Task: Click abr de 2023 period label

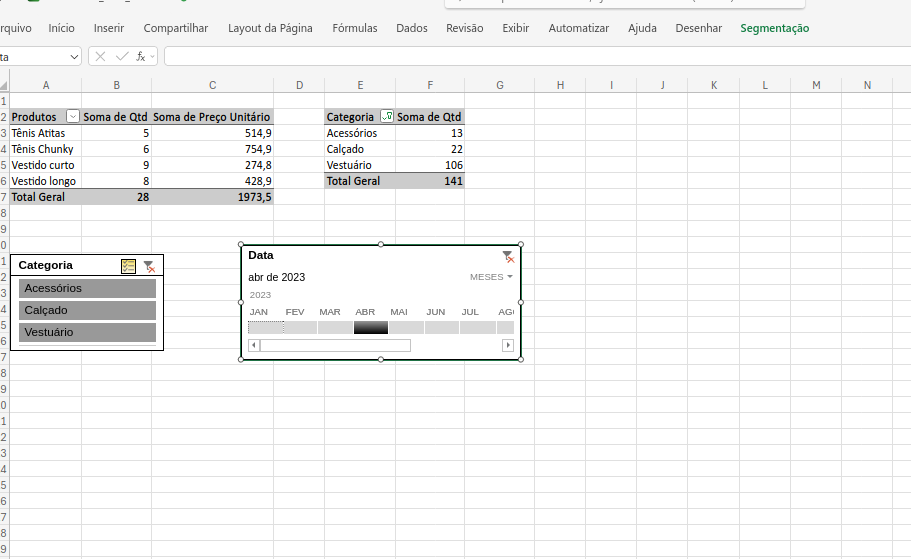Action: coord(277,277)
